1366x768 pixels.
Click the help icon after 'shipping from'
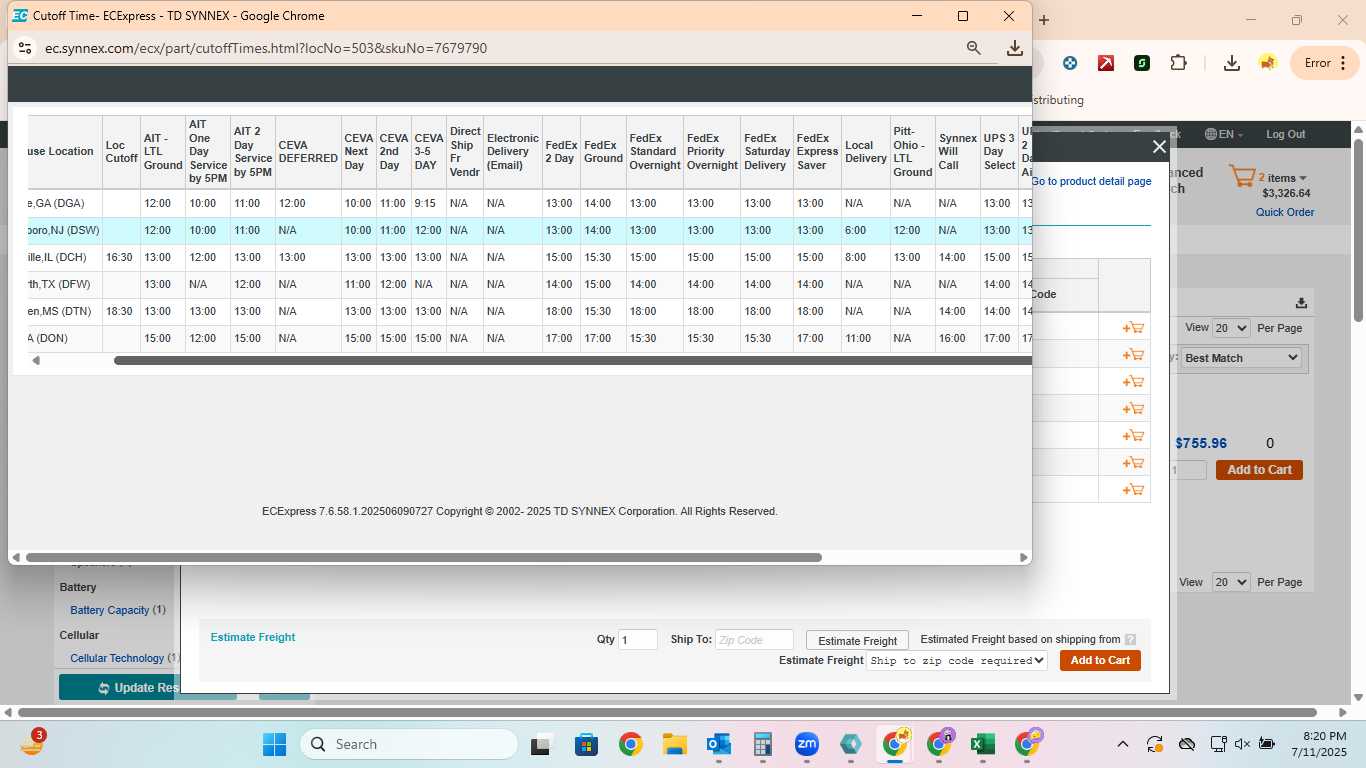tap(1130, 640)
